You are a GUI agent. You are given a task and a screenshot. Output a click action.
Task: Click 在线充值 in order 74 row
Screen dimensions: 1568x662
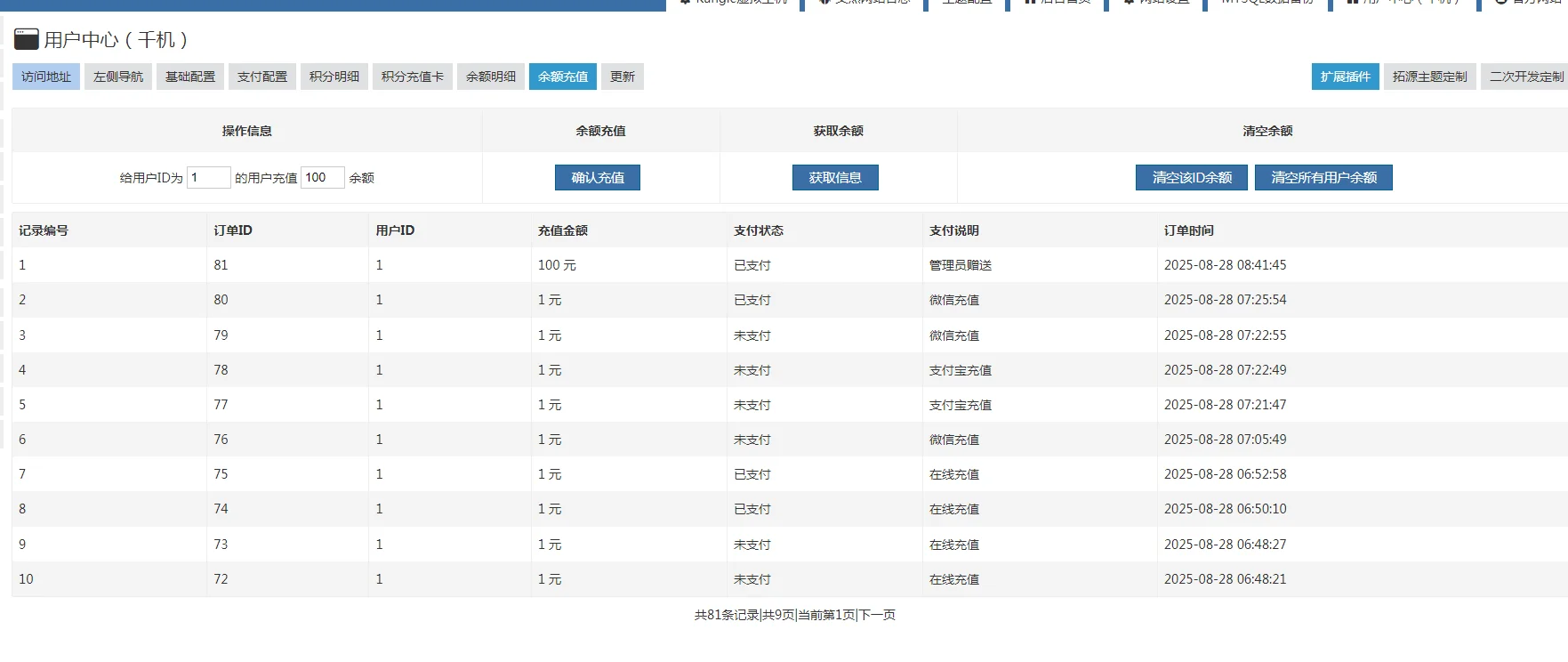tap(954, 509)
